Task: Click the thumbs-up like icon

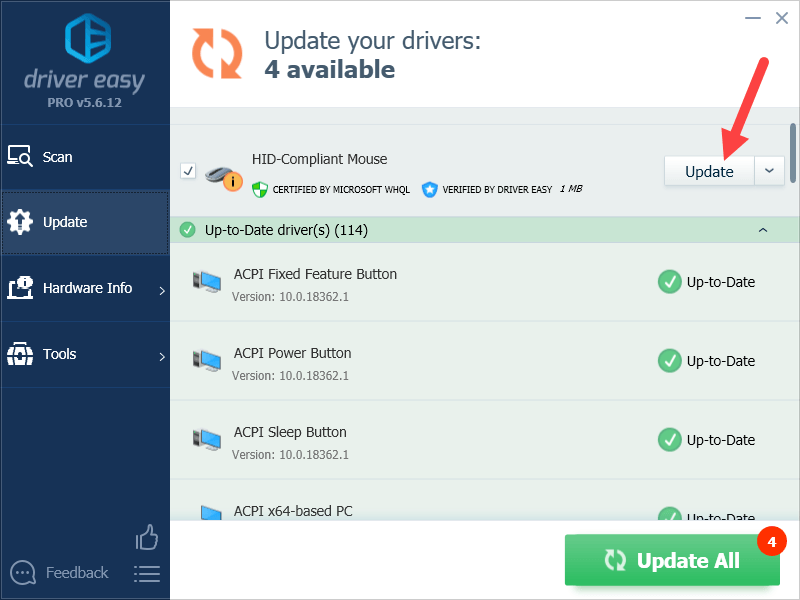Action: (x=147, y=537)
